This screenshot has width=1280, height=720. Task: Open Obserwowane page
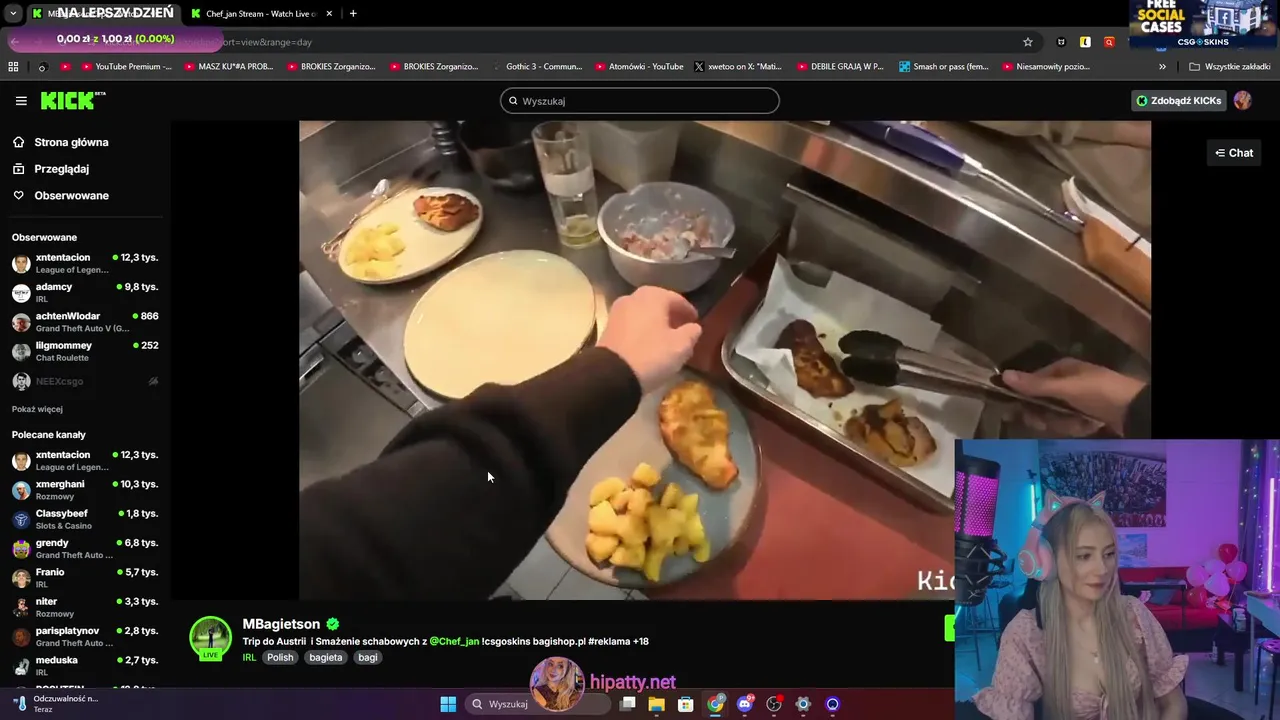[x=71, y=195]
